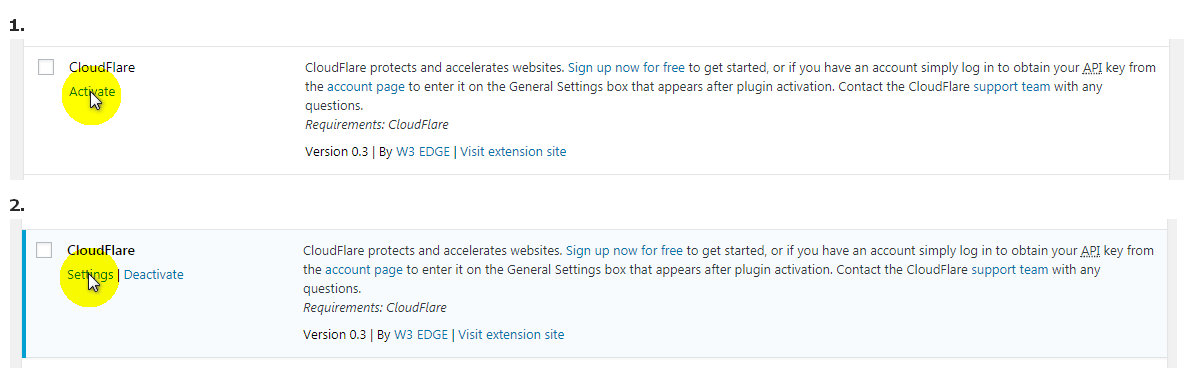This screenshot has width=1194, height=378.
Task: Click the Deactivate link for CloudFlare
Action: [154, 274]
